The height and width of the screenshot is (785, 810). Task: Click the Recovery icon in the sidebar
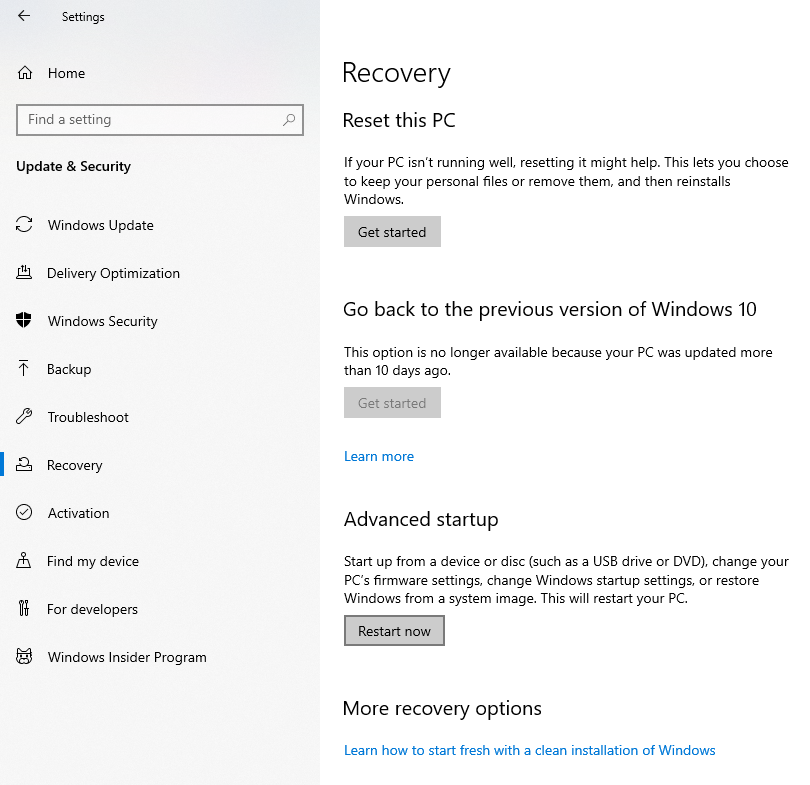24,464
